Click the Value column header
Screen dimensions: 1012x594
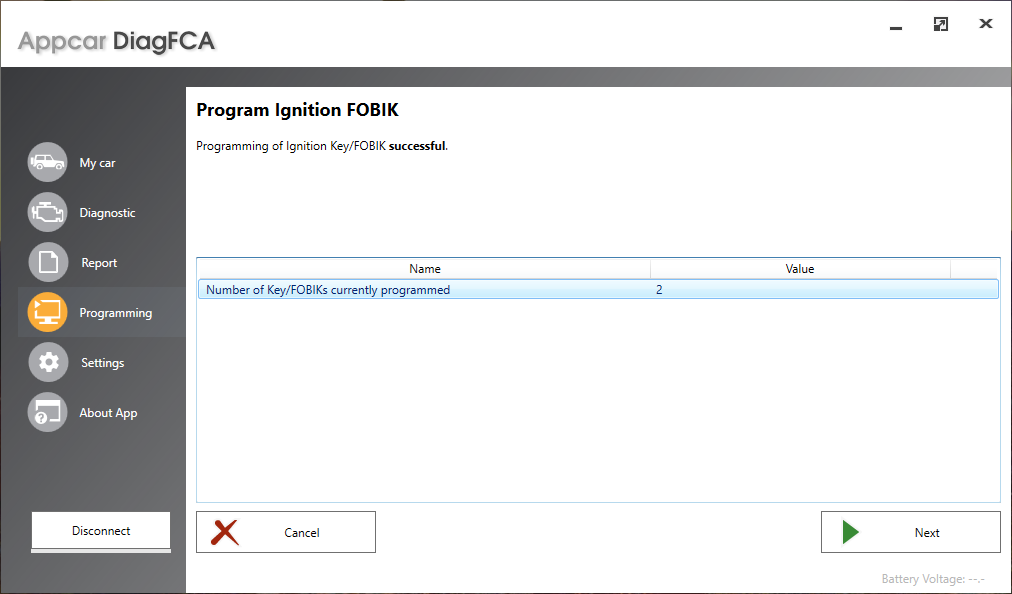point(799,268)
